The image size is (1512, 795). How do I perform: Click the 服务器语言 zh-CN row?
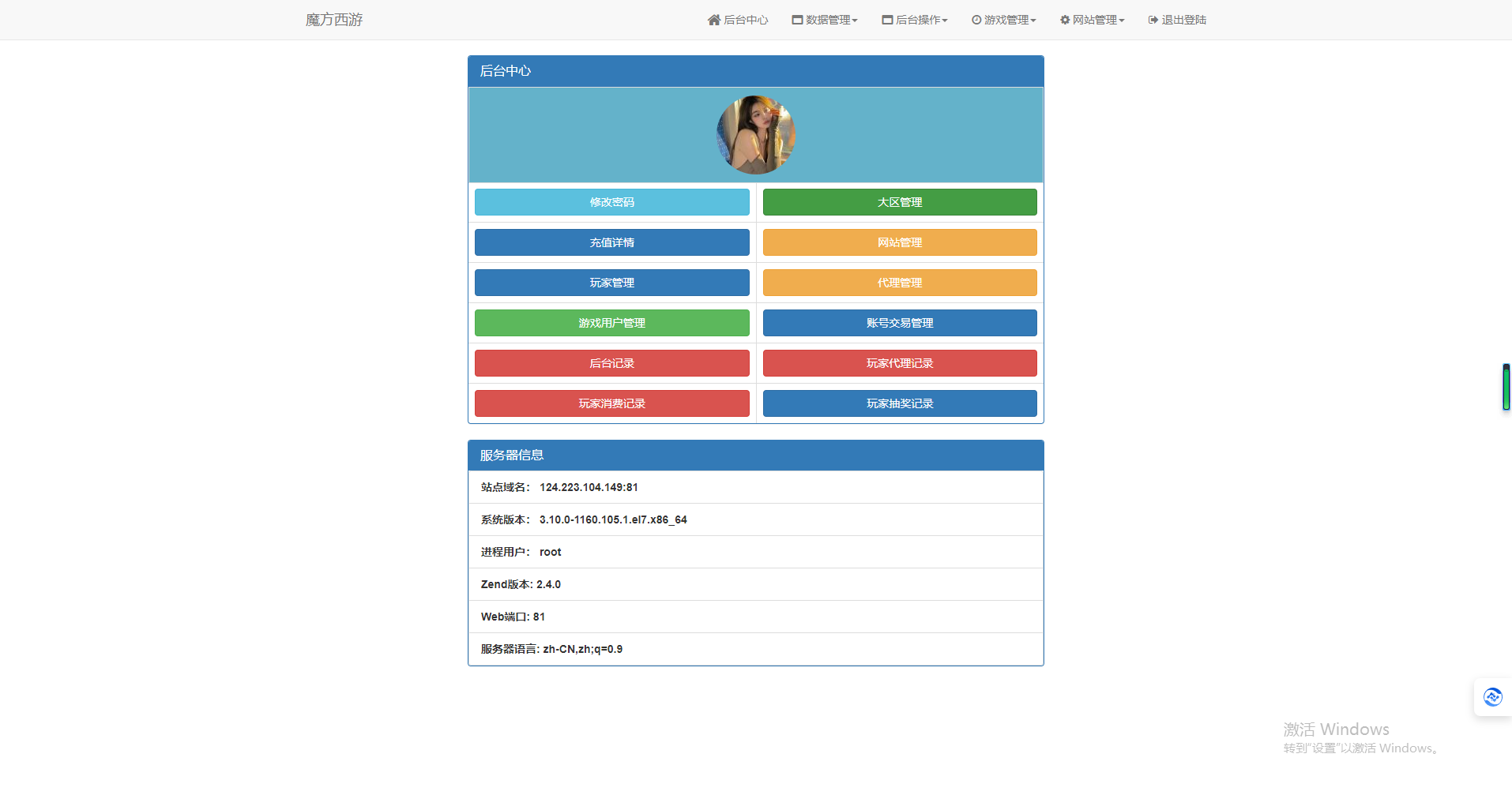(x=756, y=649)
